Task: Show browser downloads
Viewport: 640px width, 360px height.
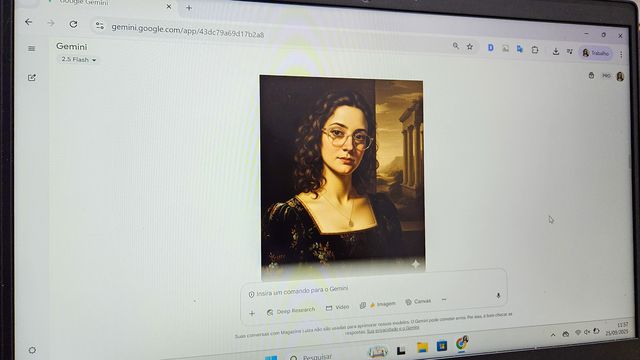Action: 556,51
